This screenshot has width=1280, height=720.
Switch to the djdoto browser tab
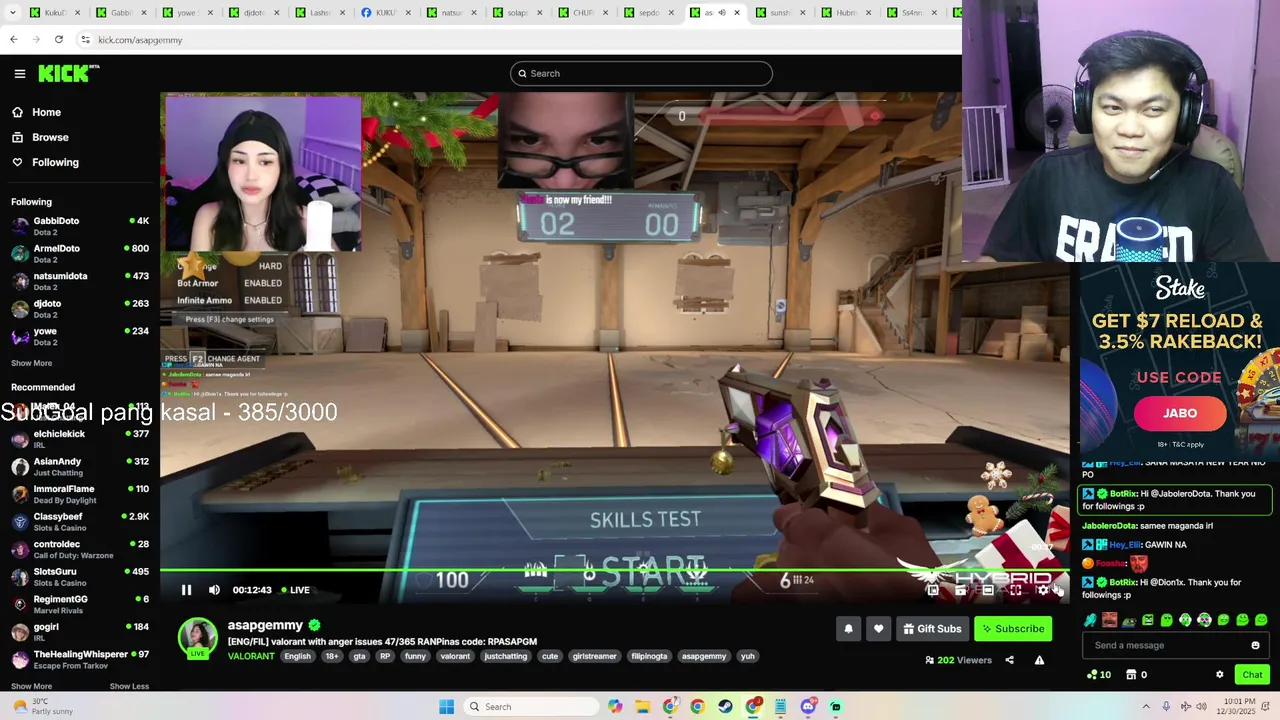pos(254,13)
